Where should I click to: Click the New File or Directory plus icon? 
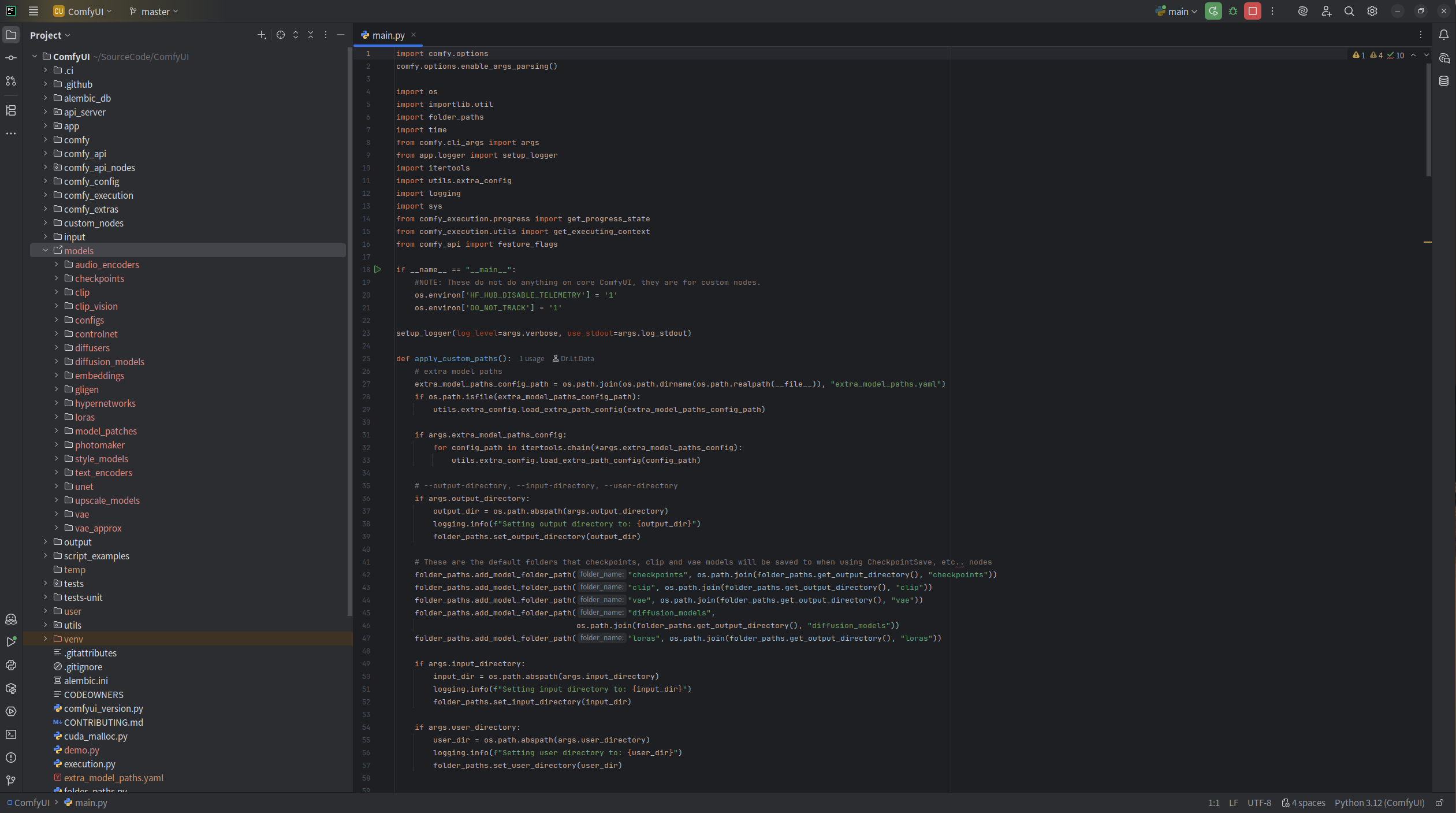(x=262, y=35)
